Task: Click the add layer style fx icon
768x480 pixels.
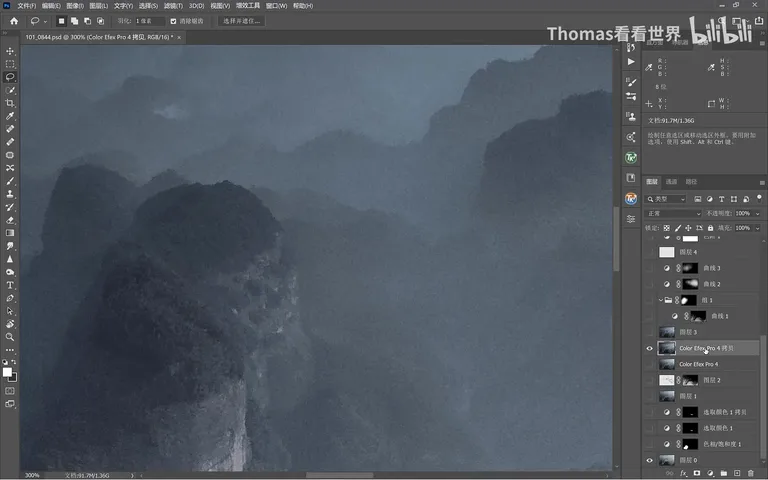Action: tap(683, 473)
